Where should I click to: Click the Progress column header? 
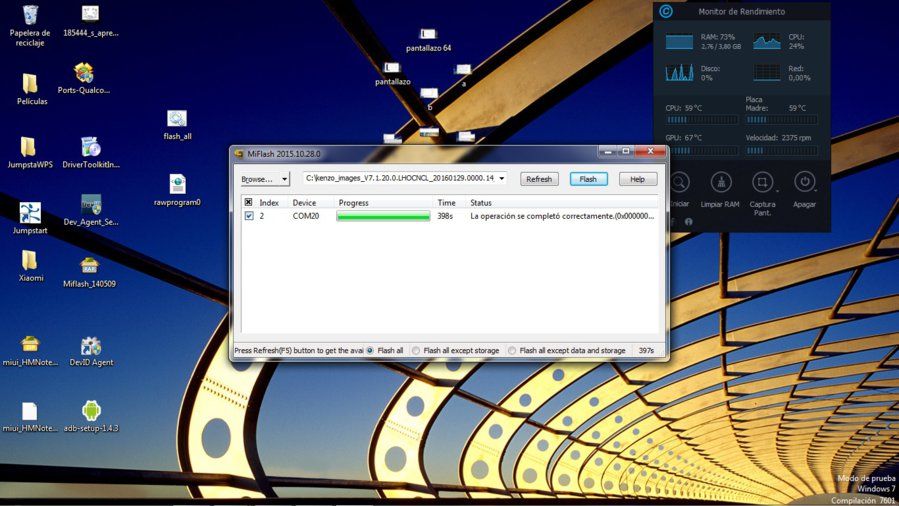(383, 203)
